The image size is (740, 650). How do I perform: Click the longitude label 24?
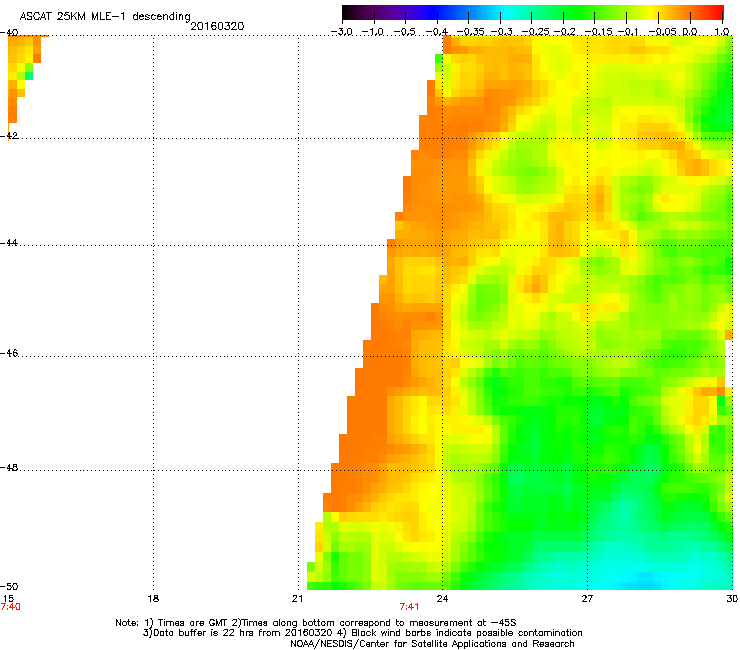point(442,599)
